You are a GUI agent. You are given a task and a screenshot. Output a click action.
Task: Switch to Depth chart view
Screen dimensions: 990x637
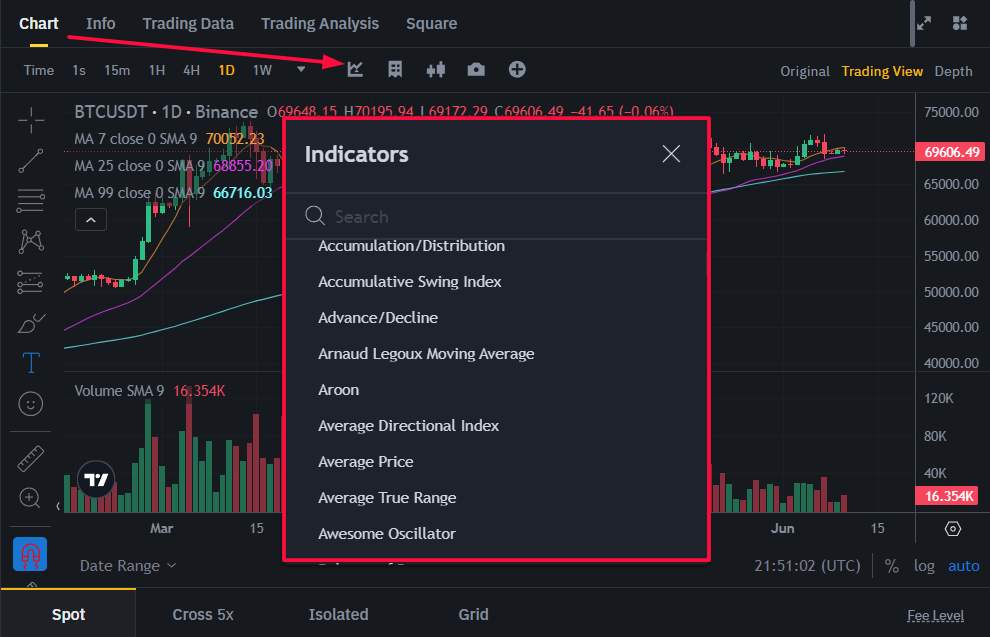(x=953, y=71)
